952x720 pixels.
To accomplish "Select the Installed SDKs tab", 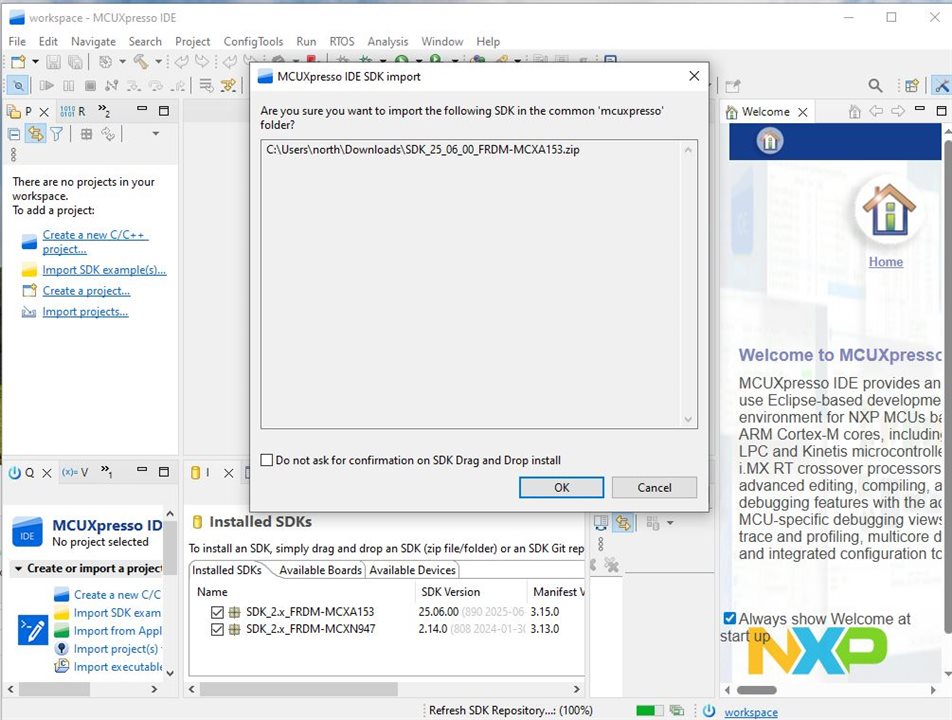I will 226,570.
